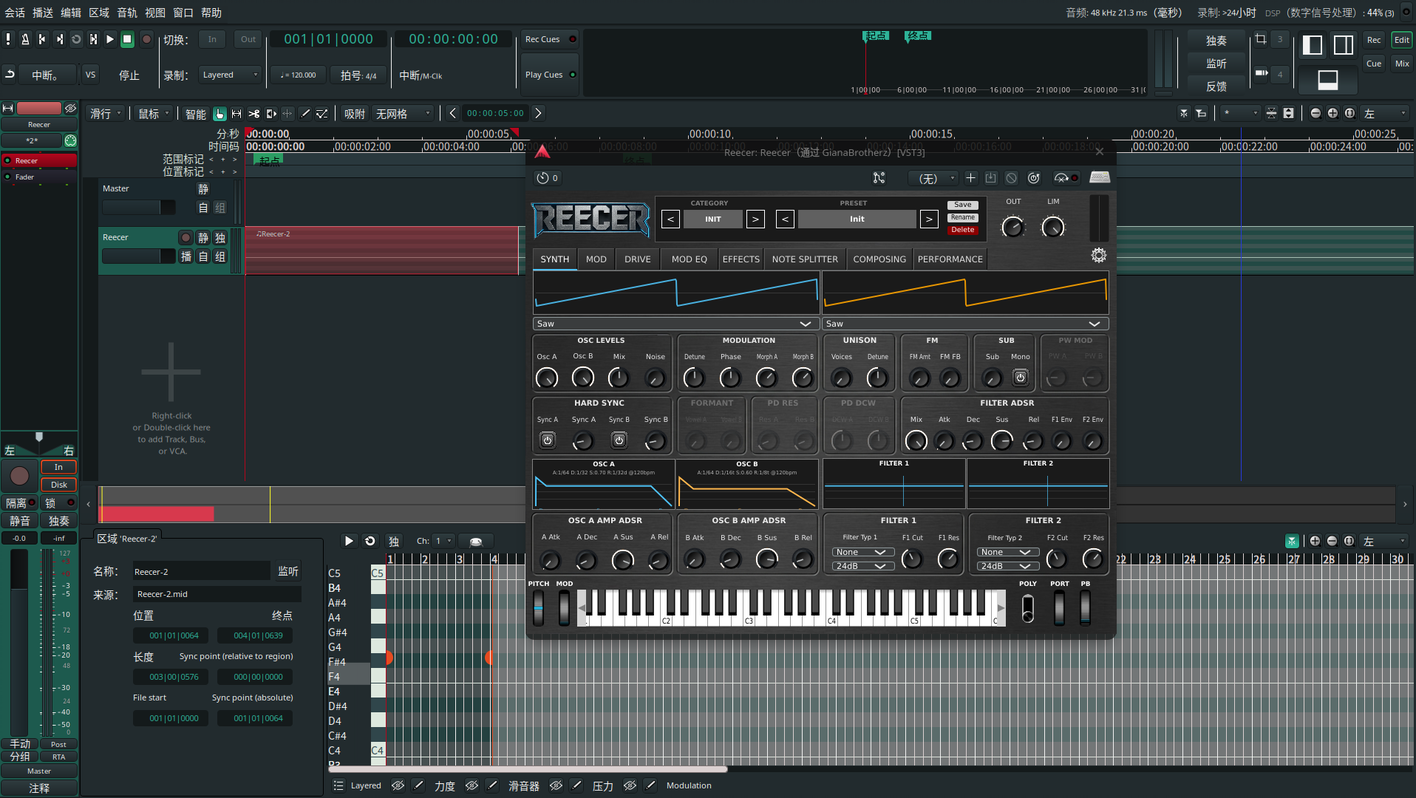The image size is (1416, 798).
Task: Toggle loop playback in the transport bar
Action: tap(76, 39)
